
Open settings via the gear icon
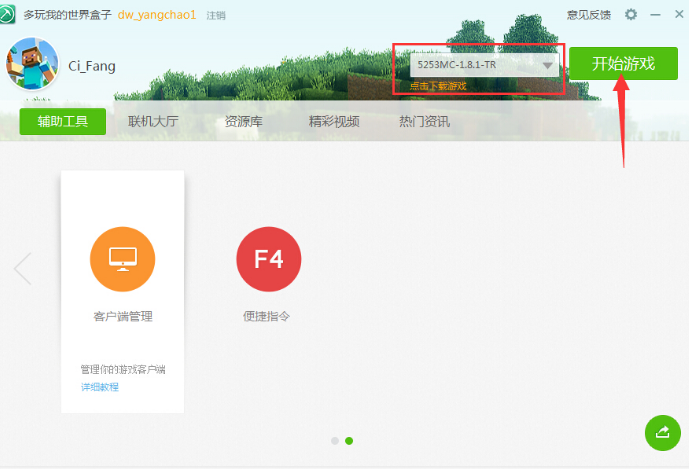click(x=631, y=15)
